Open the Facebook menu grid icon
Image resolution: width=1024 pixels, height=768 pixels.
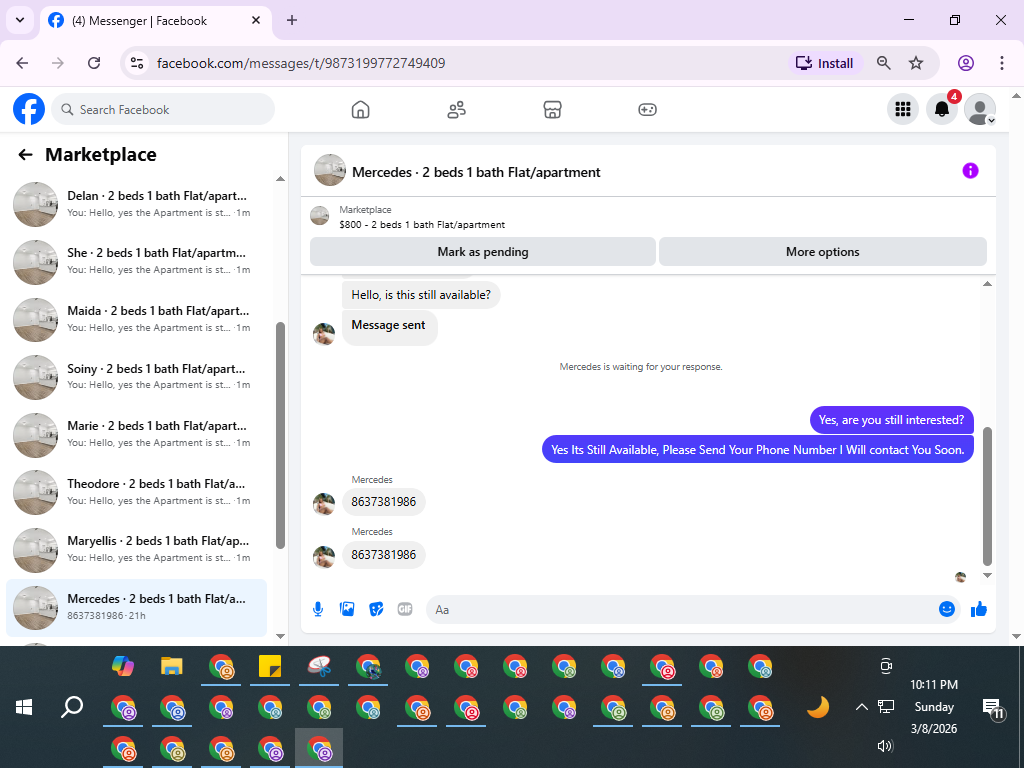pos(903,109)
